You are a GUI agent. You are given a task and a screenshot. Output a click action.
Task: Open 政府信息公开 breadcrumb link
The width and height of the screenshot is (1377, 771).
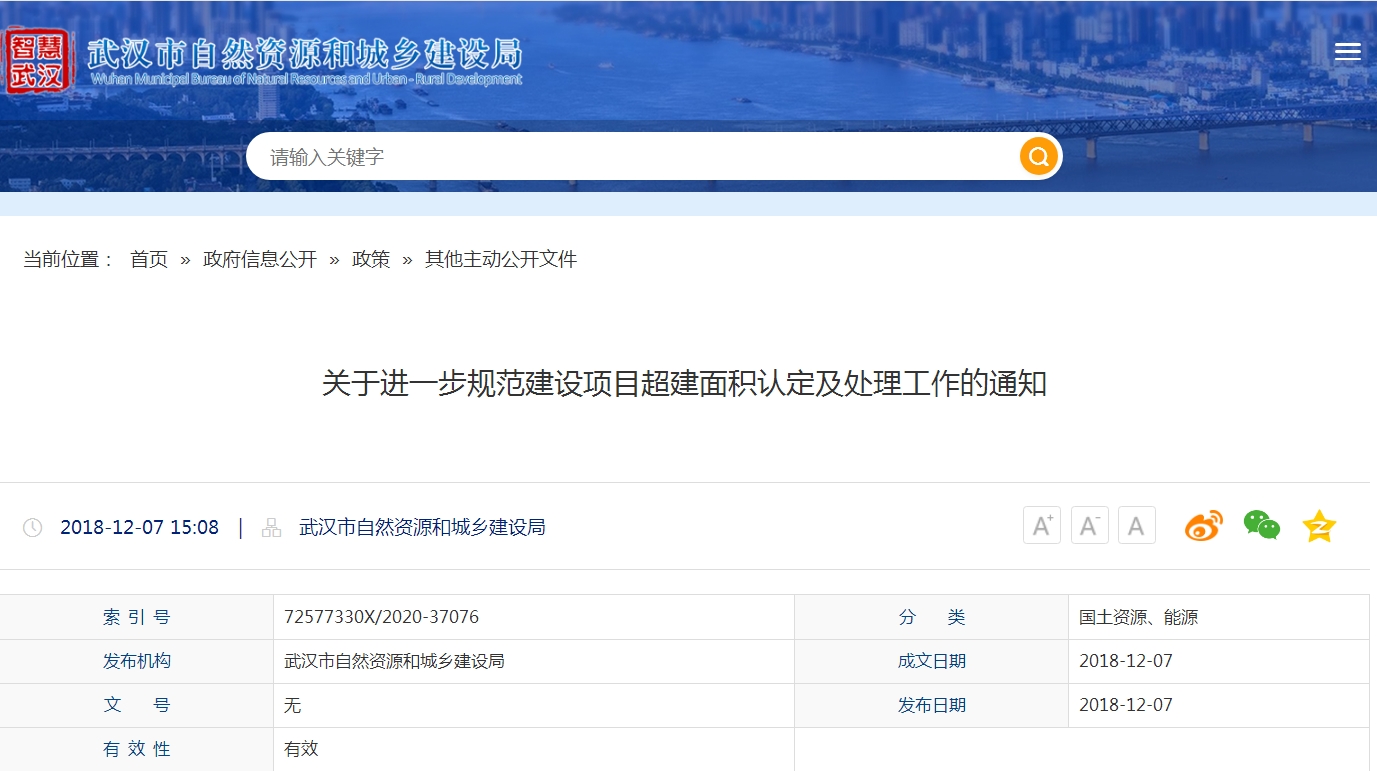[x=260, y=259]
